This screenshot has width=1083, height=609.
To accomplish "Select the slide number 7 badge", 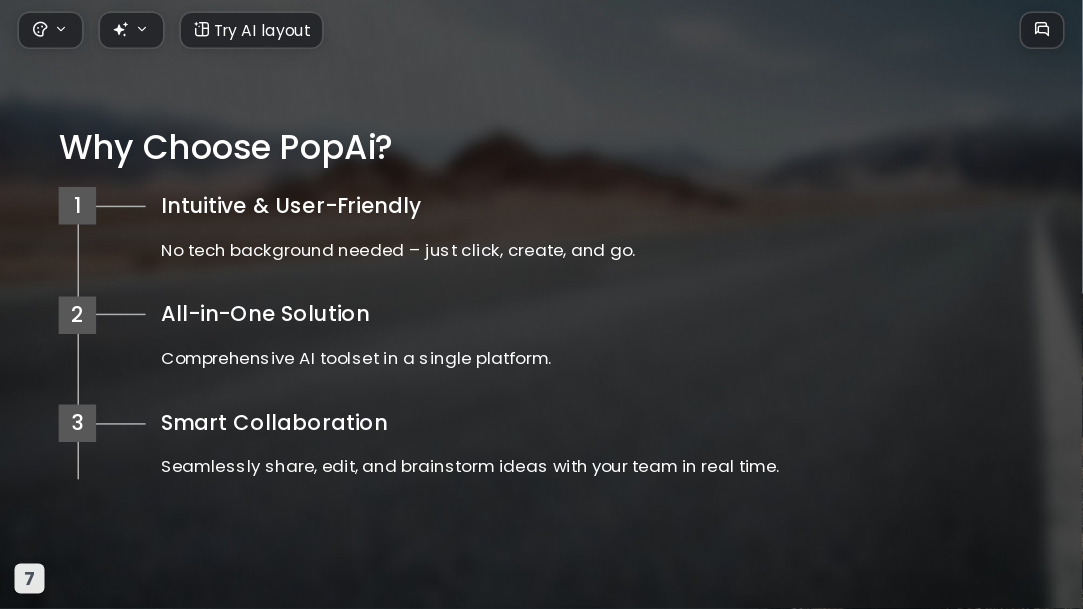I will coord(30,579).
